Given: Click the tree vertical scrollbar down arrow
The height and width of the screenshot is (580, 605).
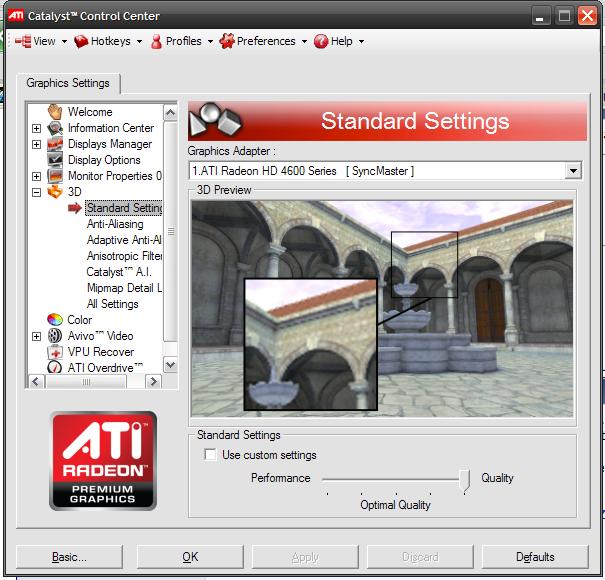Looking at the screenshot, I should (170, 364).
